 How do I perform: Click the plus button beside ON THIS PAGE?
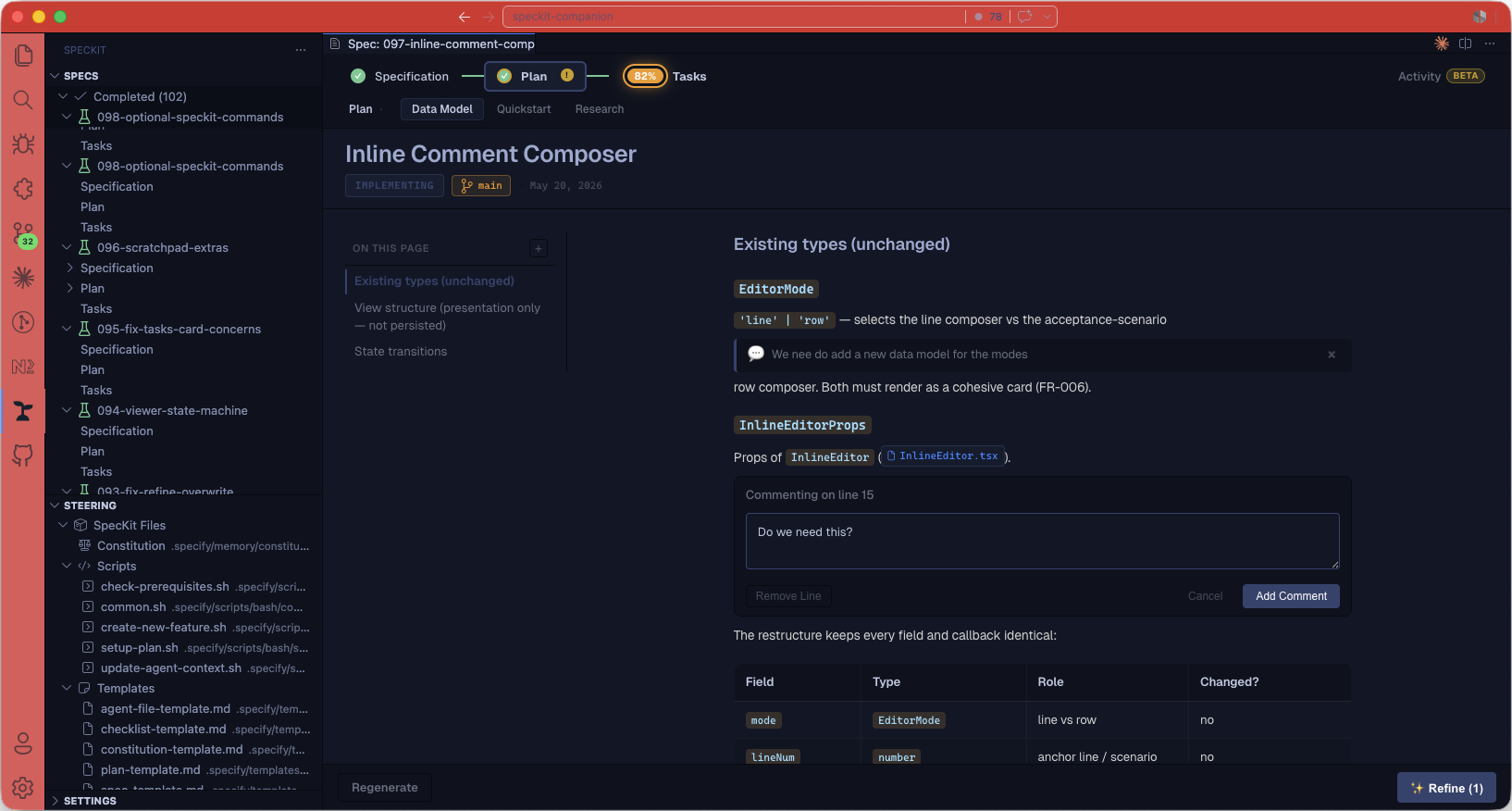539,248
